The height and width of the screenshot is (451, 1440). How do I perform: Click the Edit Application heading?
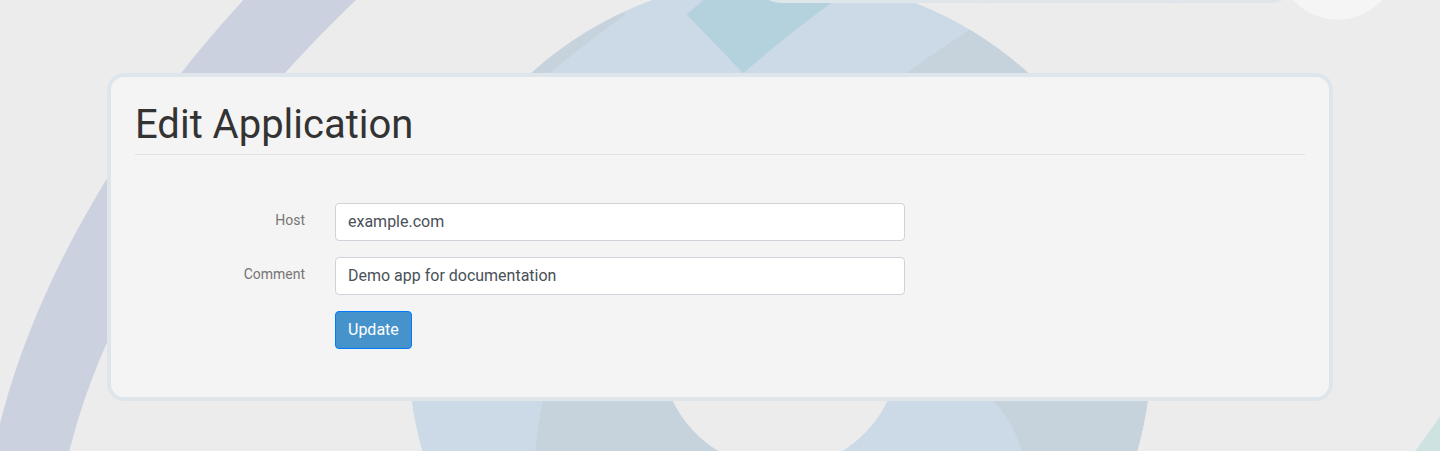click(x=274, y=125)
